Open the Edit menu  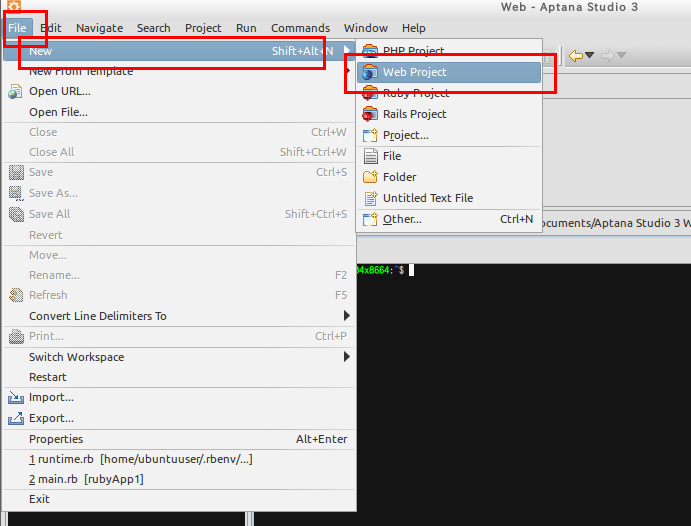click(51, 28)
